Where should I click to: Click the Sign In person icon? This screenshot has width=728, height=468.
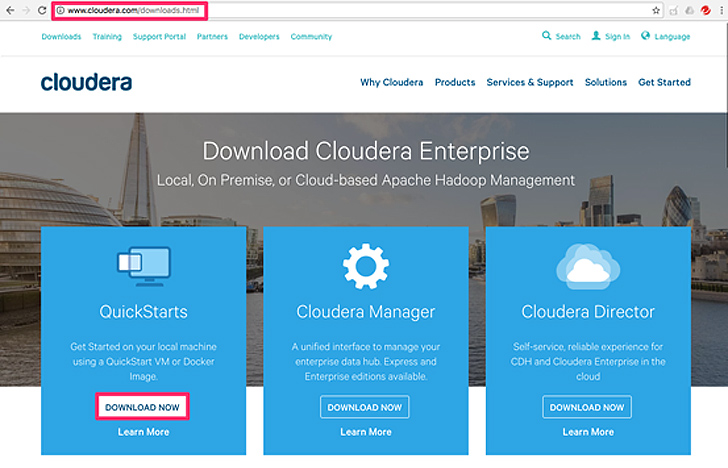[x=596, y=35]
